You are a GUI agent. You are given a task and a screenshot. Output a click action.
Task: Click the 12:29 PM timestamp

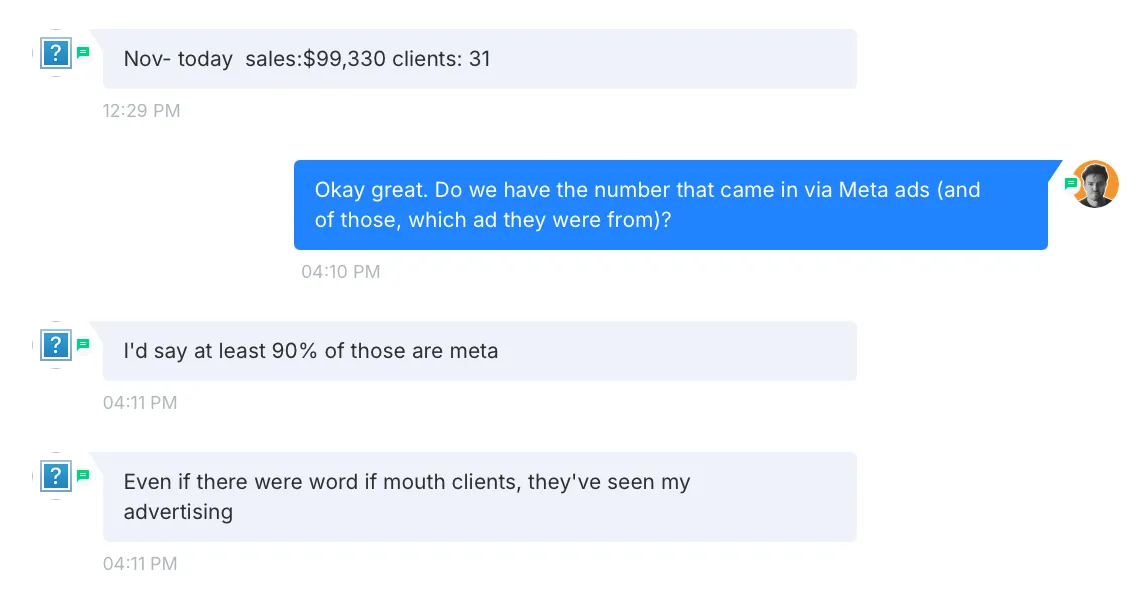[141, 111]
